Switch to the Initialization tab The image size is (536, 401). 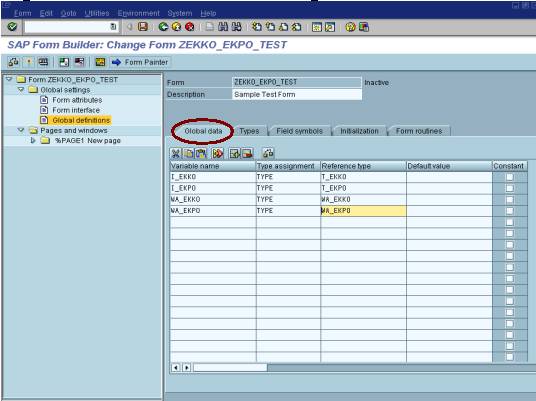[359, 131]
